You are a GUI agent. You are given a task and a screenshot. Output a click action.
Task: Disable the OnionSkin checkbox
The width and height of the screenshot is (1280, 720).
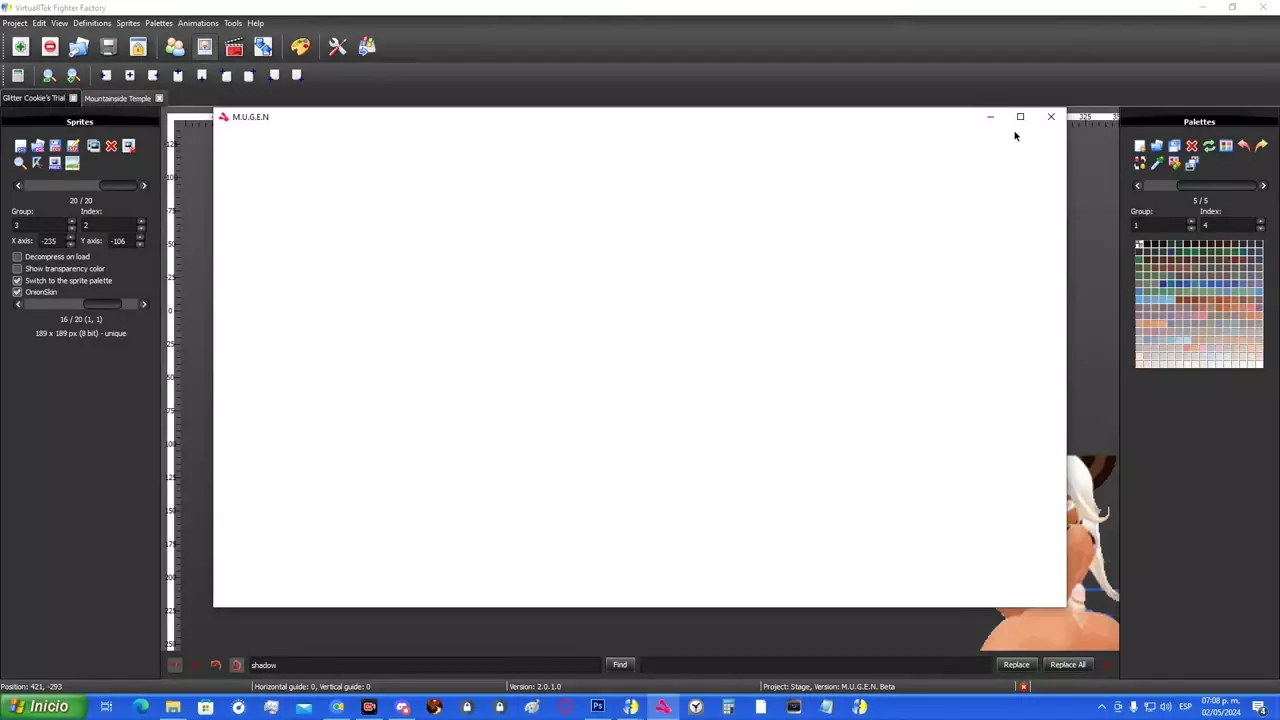click(17, 292)
